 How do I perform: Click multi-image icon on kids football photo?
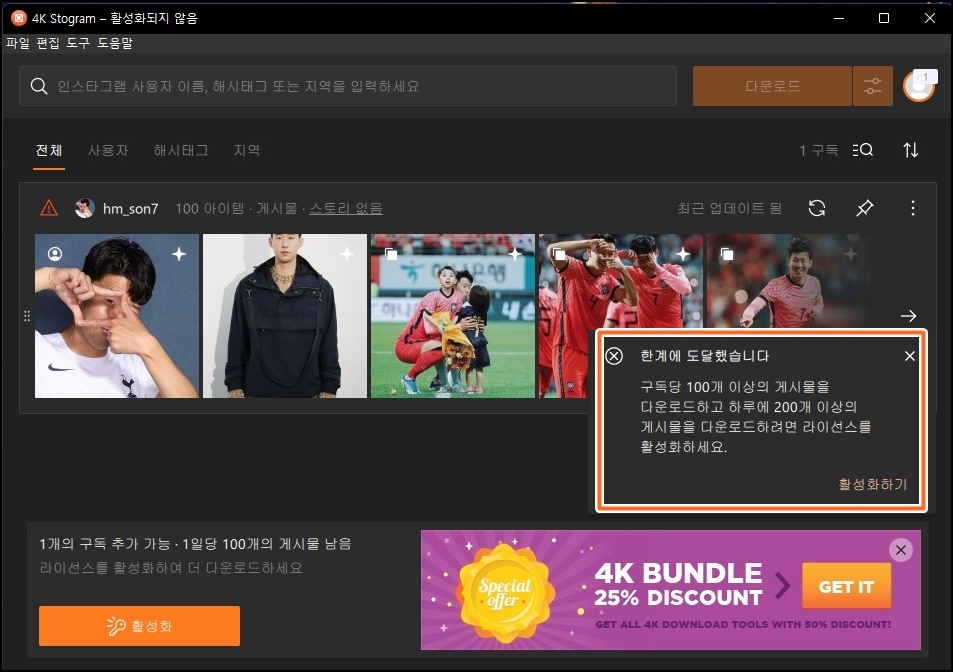391,254
